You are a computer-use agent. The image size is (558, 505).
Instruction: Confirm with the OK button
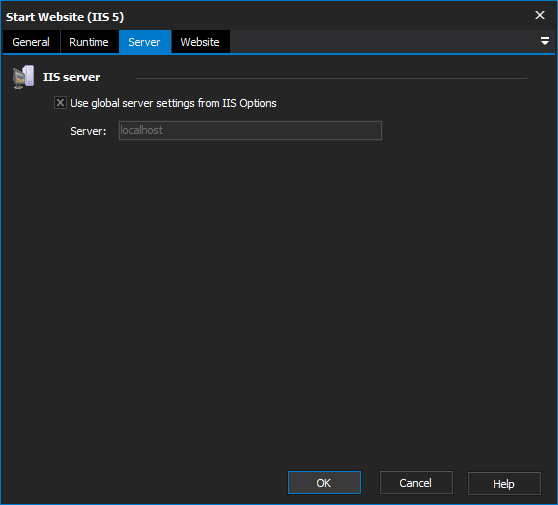pyautogui.click(x=324, y=483)
